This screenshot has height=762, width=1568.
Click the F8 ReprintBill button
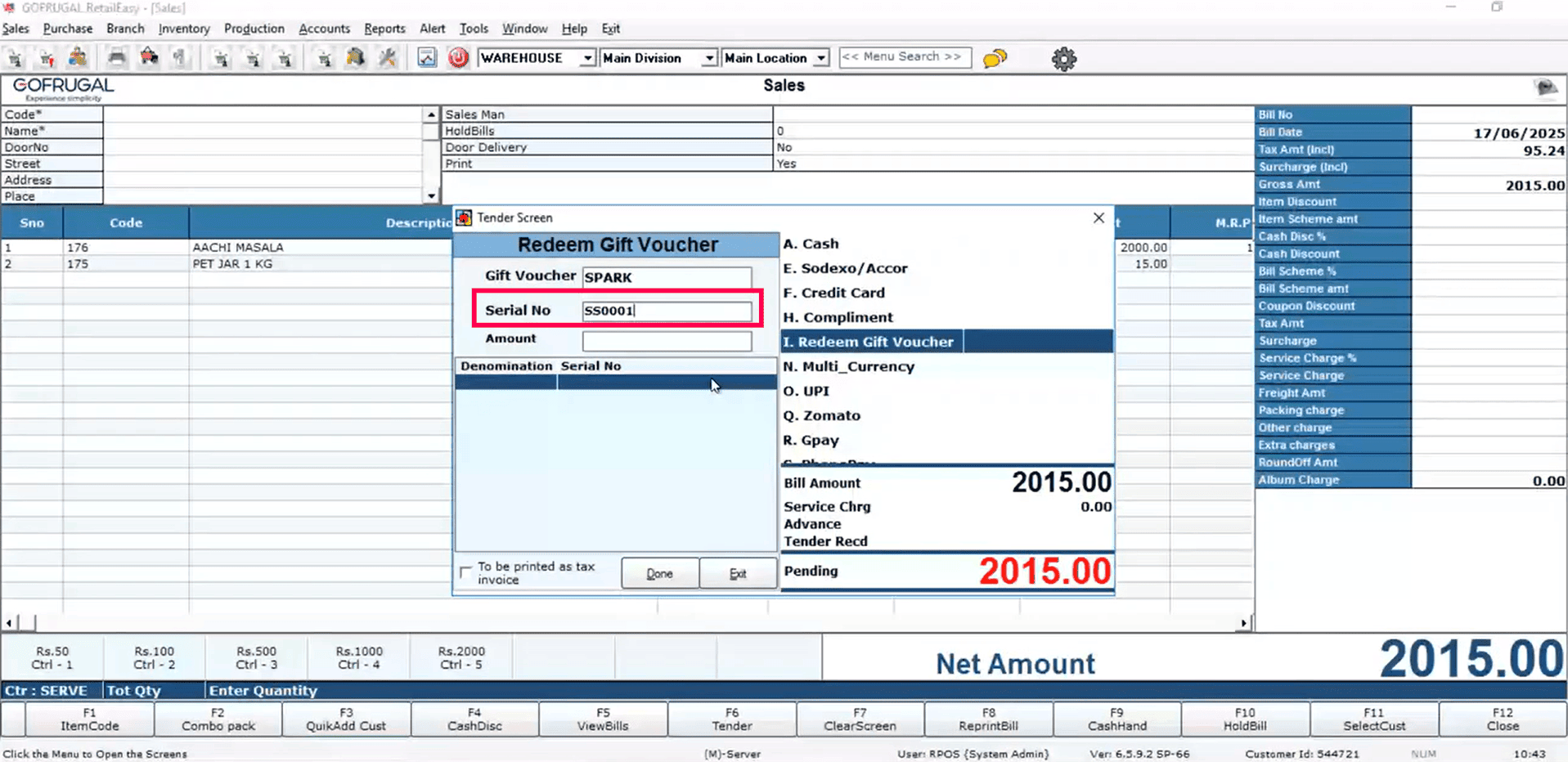point(989,719)
